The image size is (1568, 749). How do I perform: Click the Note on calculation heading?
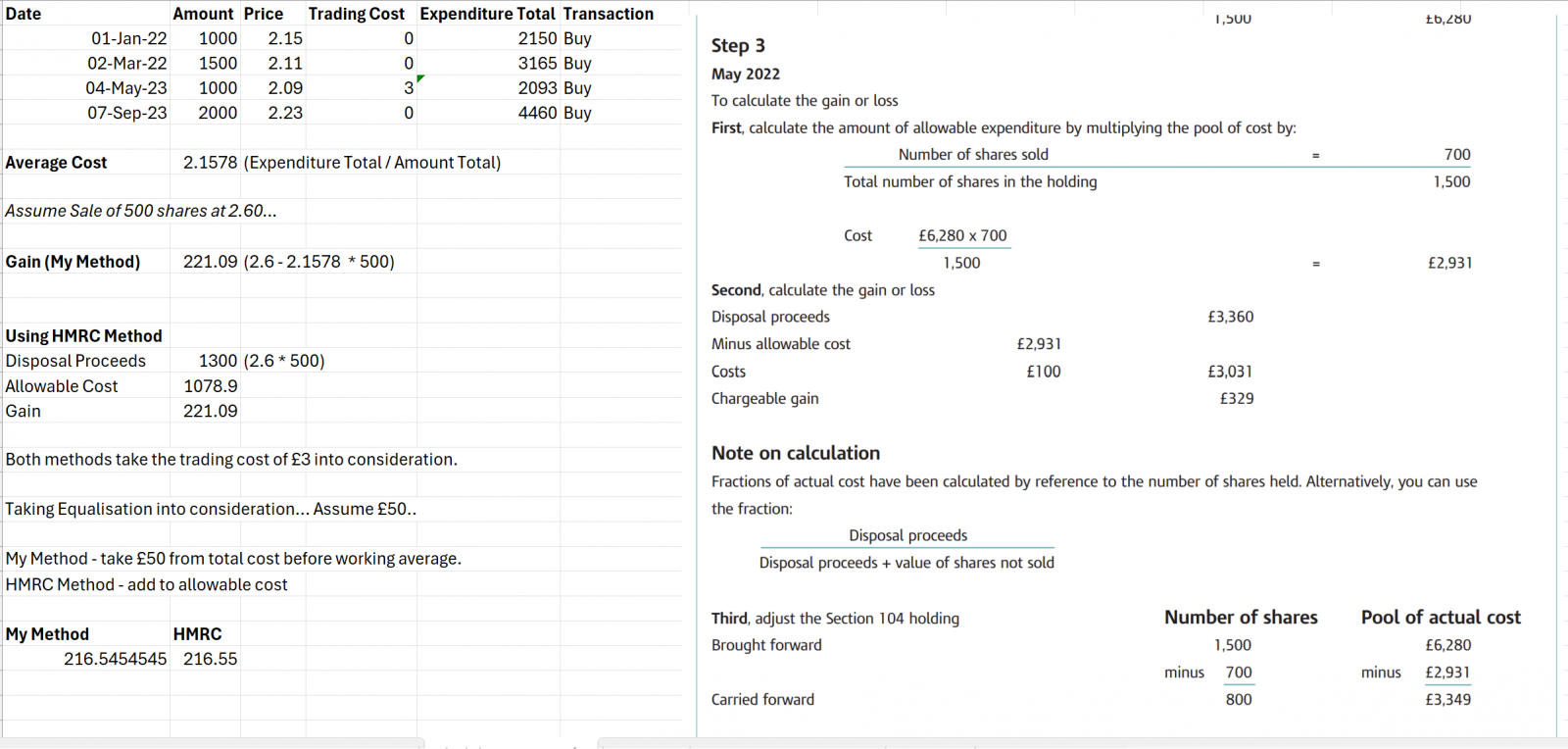(x=796, y=453)
